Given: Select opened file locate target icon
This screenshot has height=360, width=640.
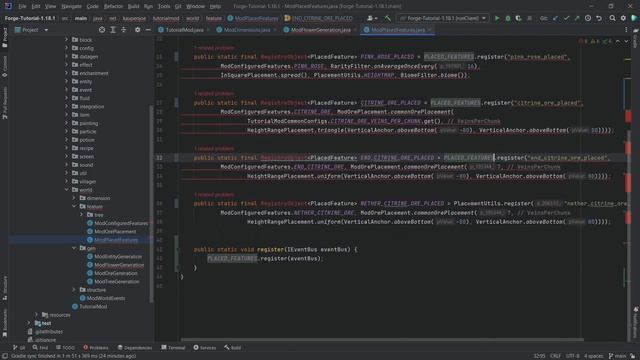Looking at the screenshot, I should [102, 30].
